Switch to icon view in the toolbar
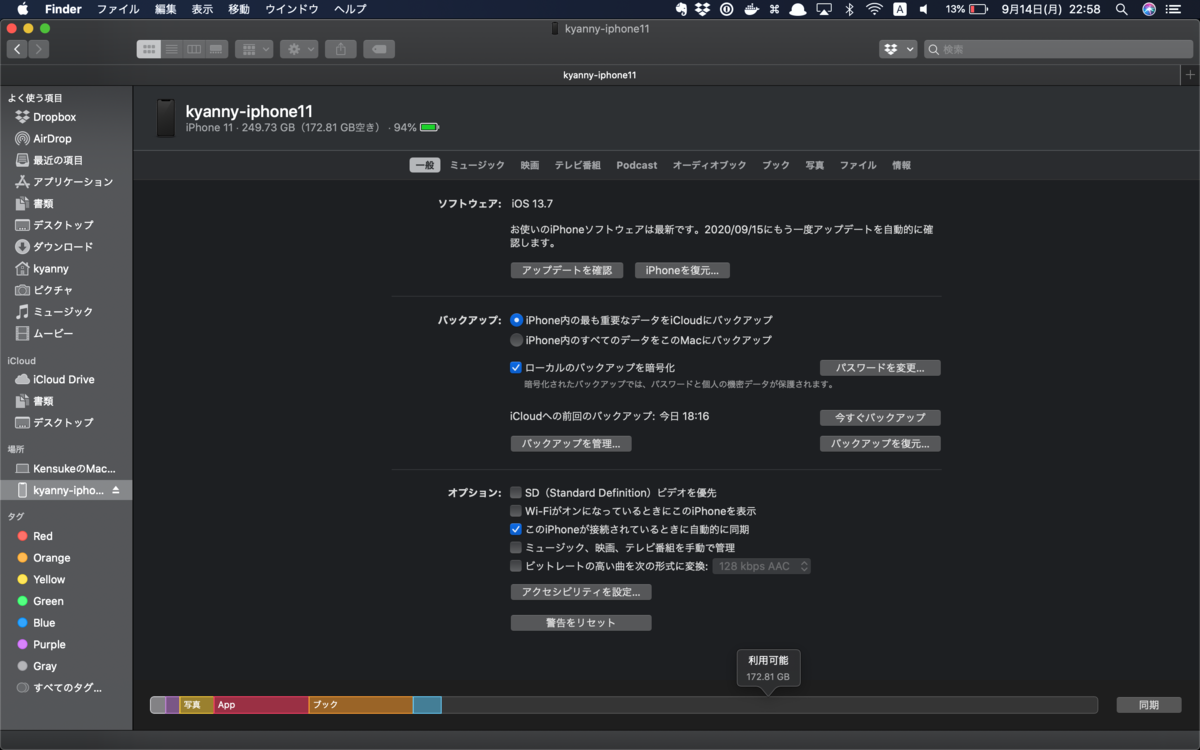This screenshot has width=1200, height=750. point(148,49)
